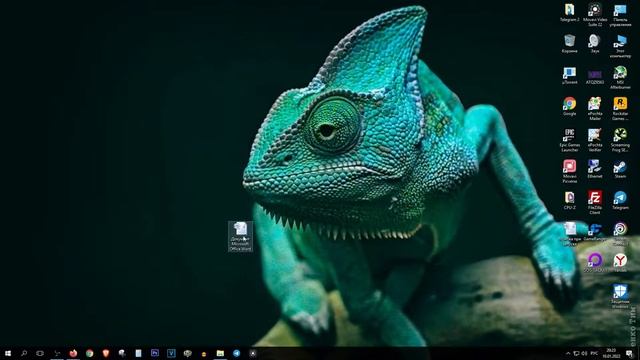Image resolution: width=640 pixels, height=360 pixels.
Task: Open GameRanger desktop shortcut
Action: click(x=595, y=232)
